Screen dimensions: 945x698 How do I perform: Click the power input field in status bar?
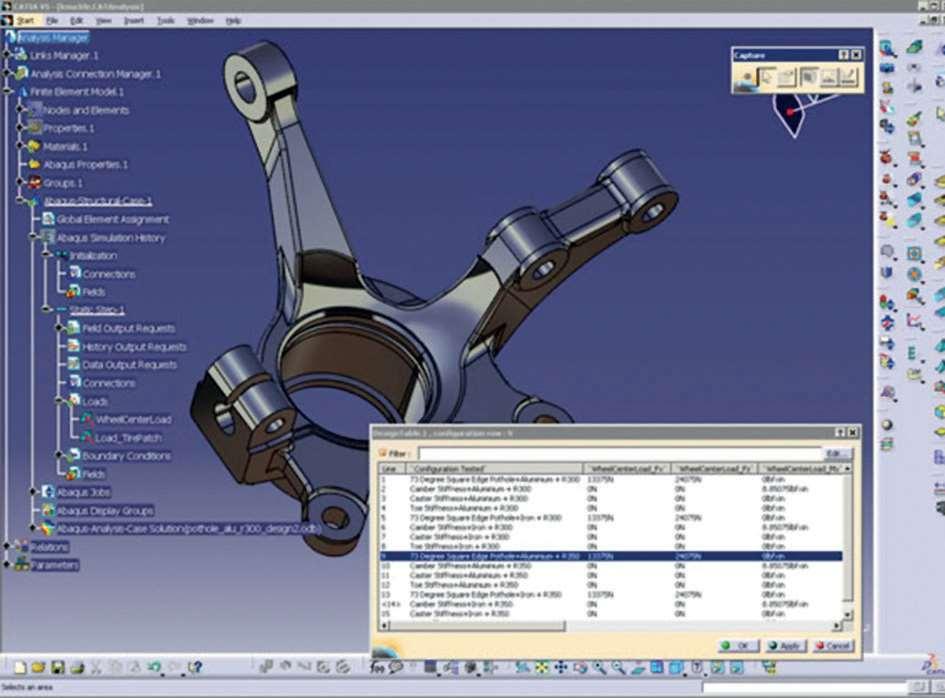[805, 687]
